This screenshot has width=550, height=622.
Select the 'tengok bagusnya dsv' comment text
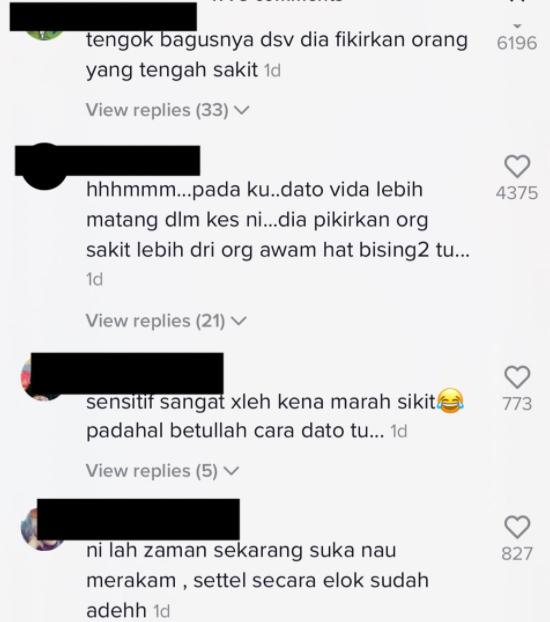tap(277, 55)
